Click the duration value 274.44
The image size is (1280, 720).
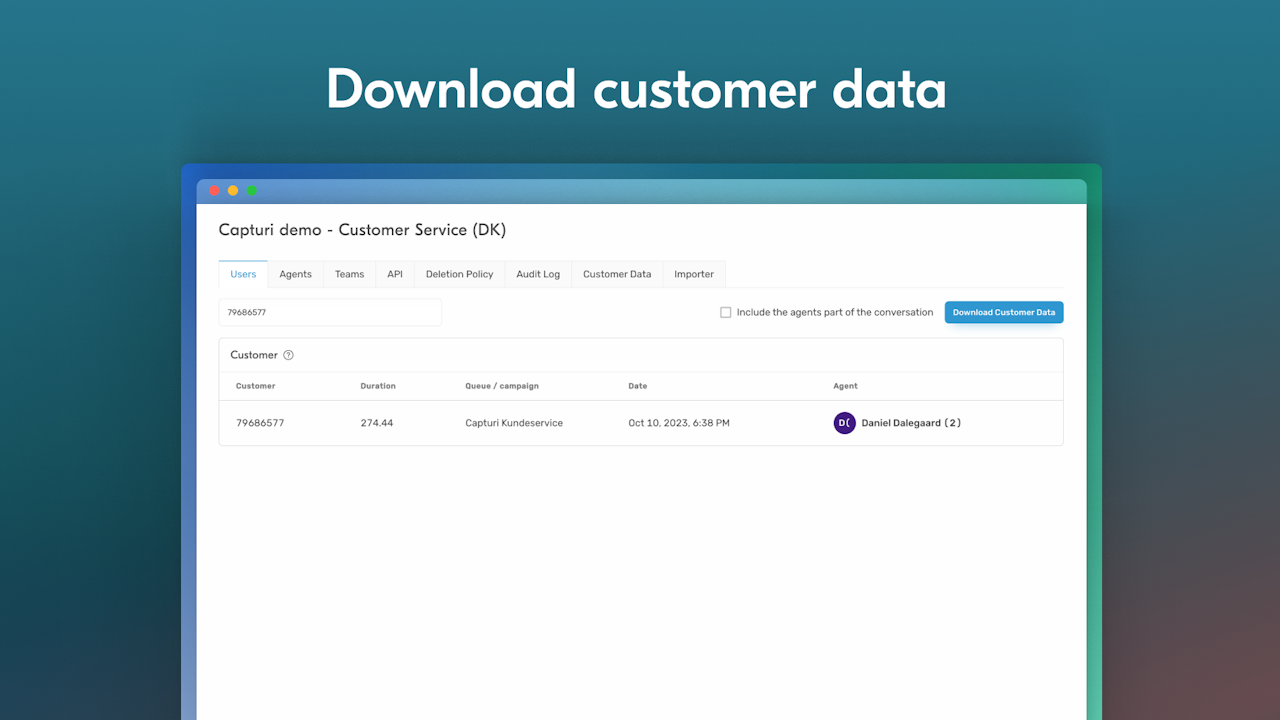pyautogui.click(x=377, y=423)
